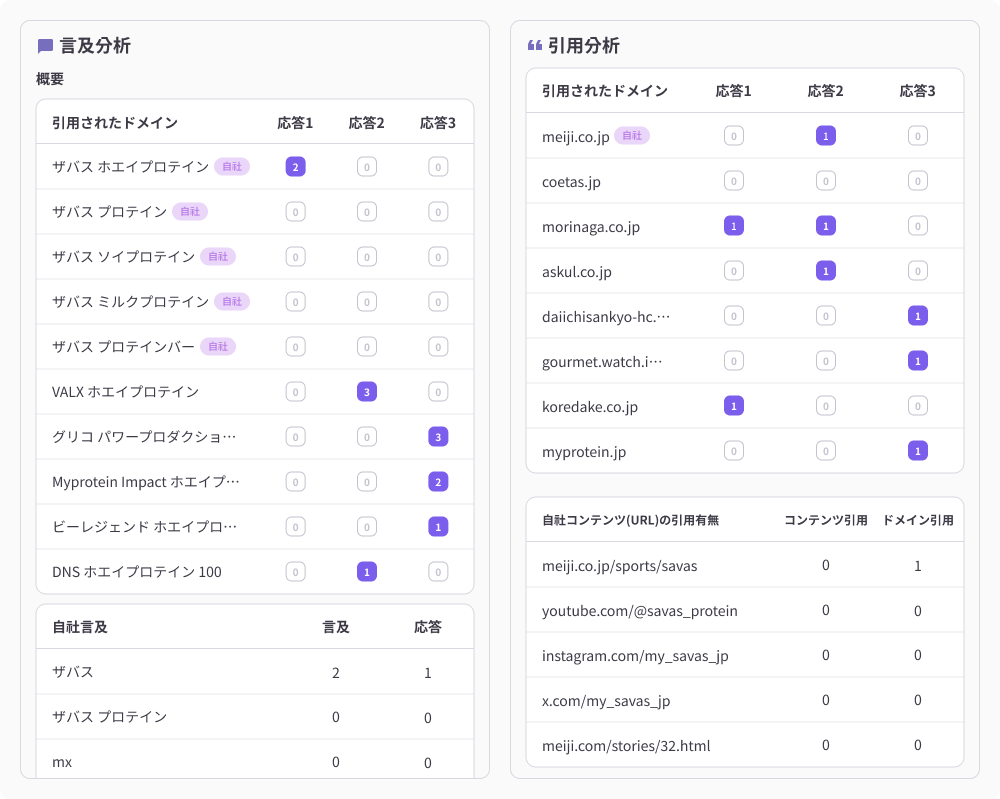The height and width of the screenshot is (799, 1000).
Task: Open x.com/my_savas_jp URL row
Action: point(745,700)
